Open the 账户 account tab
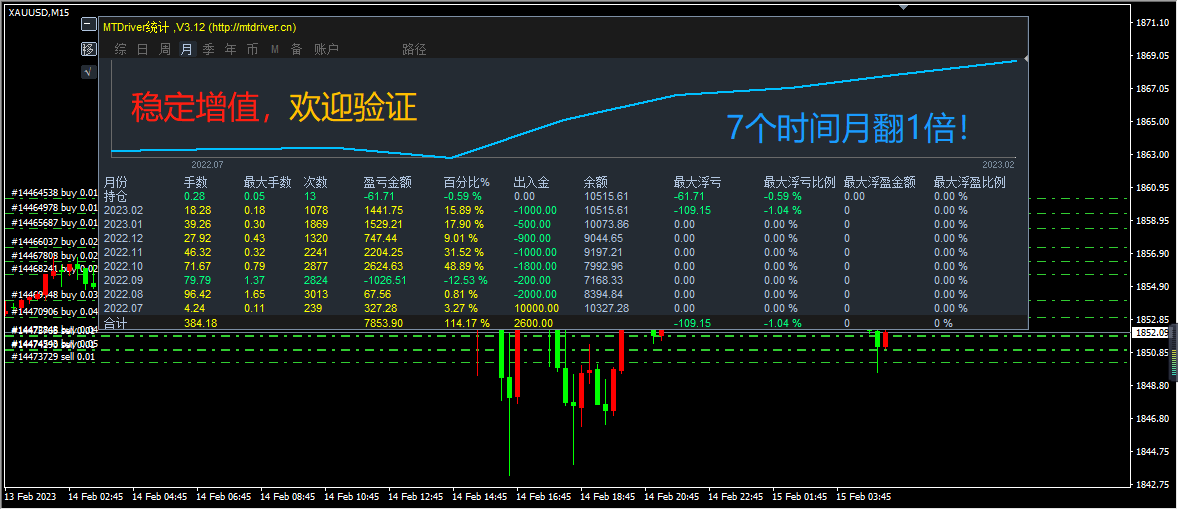 coord(326,50)
